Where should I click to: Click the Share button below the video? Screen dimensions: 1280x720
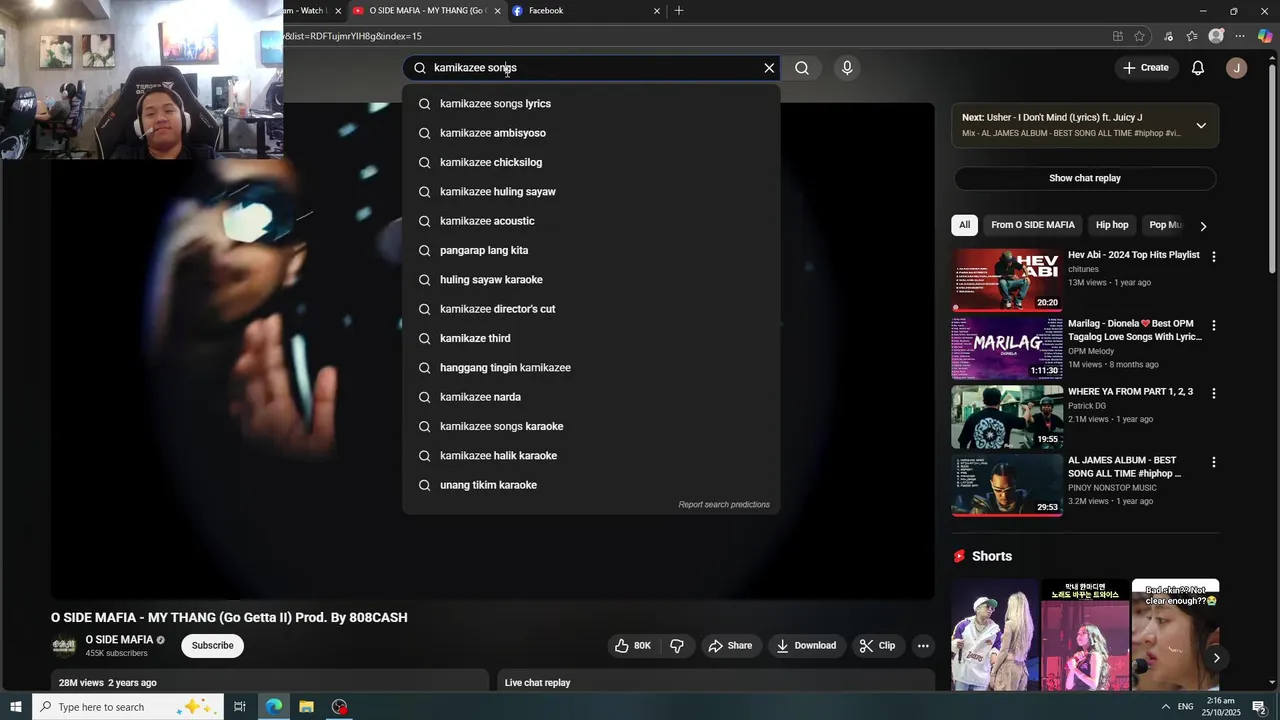click(x=730, y=646)
